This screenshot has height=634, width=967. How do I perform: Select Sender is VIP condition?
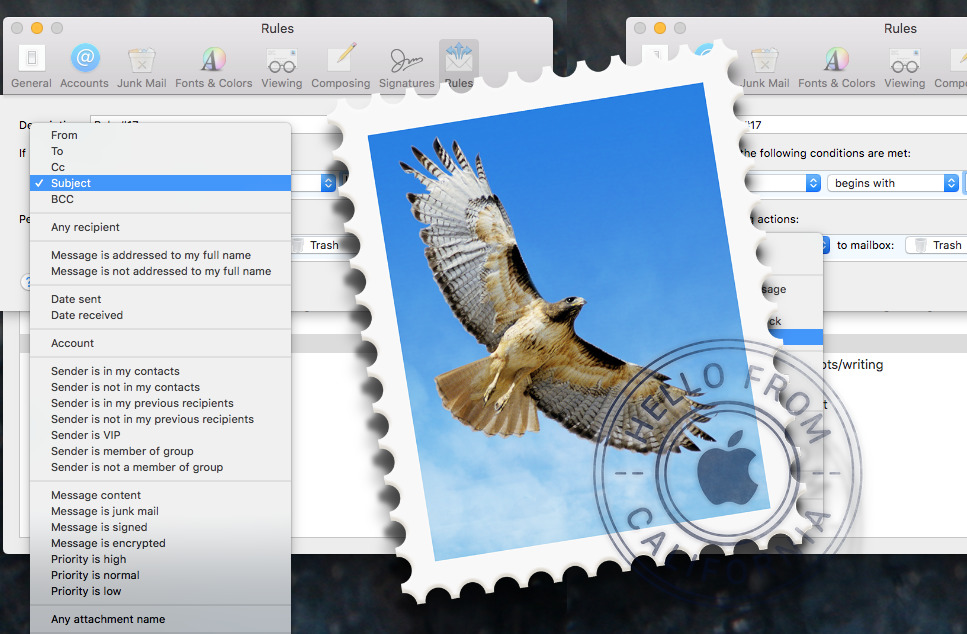point(160,435)
